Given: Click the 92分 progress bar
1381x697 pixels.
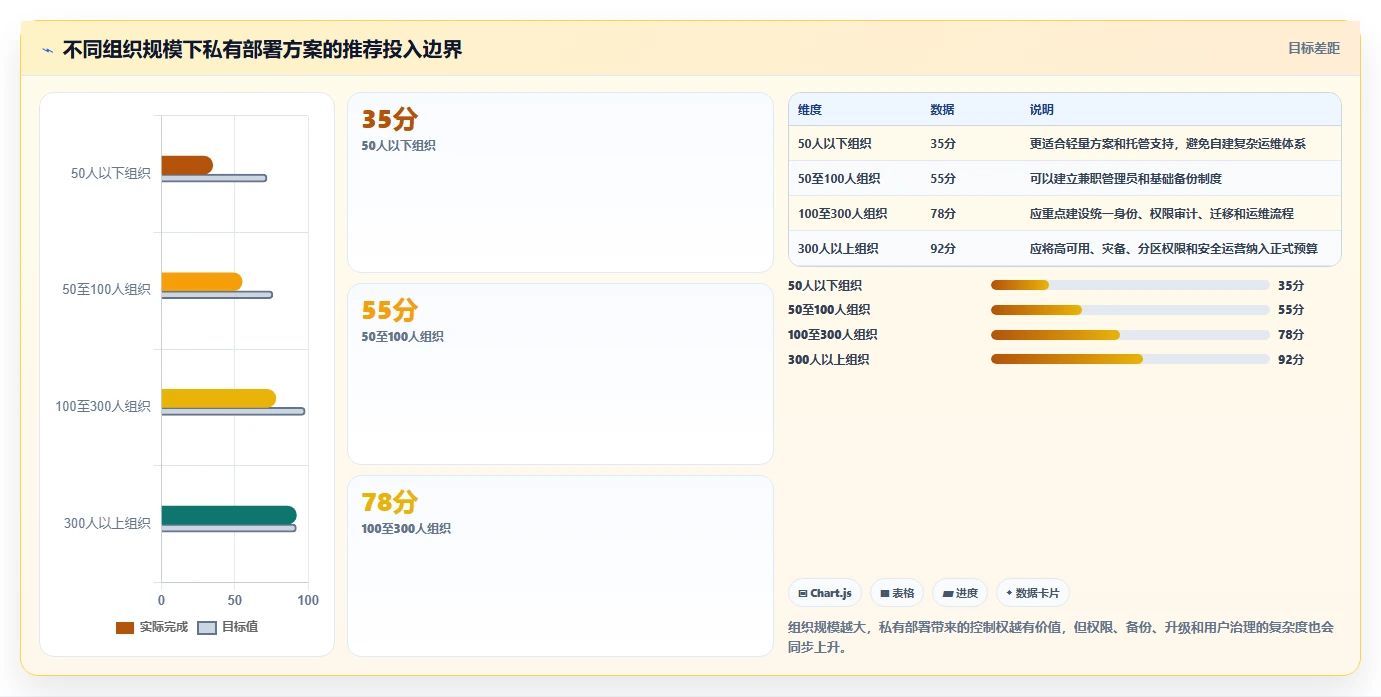Looking at the screenshot, I should coord(1130,359).
